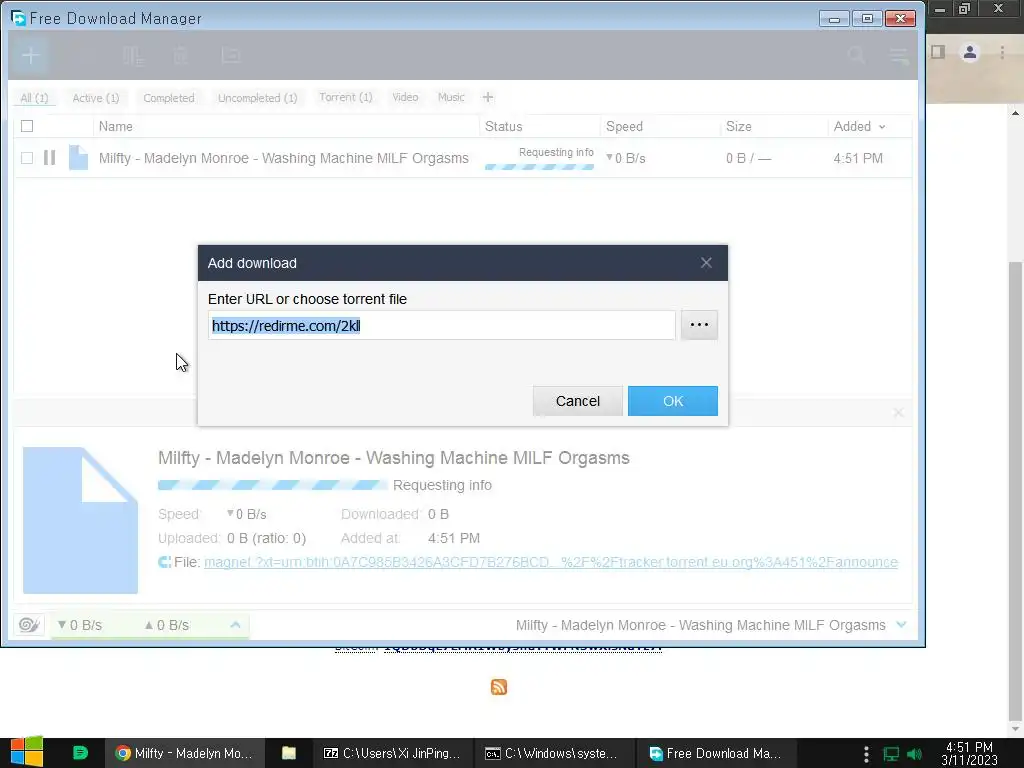This screenshot has height=768, width=1024.
Task: Click the download speed 0 B/s in bottom bar
Action: (x=80, y=625)
